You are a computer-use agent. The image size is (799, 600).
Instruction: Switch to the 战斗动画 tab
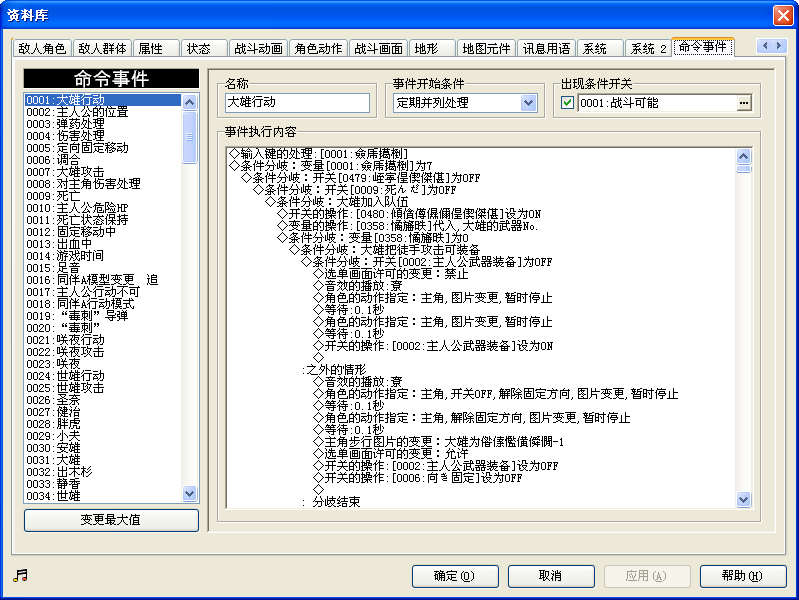pos(258,48)
